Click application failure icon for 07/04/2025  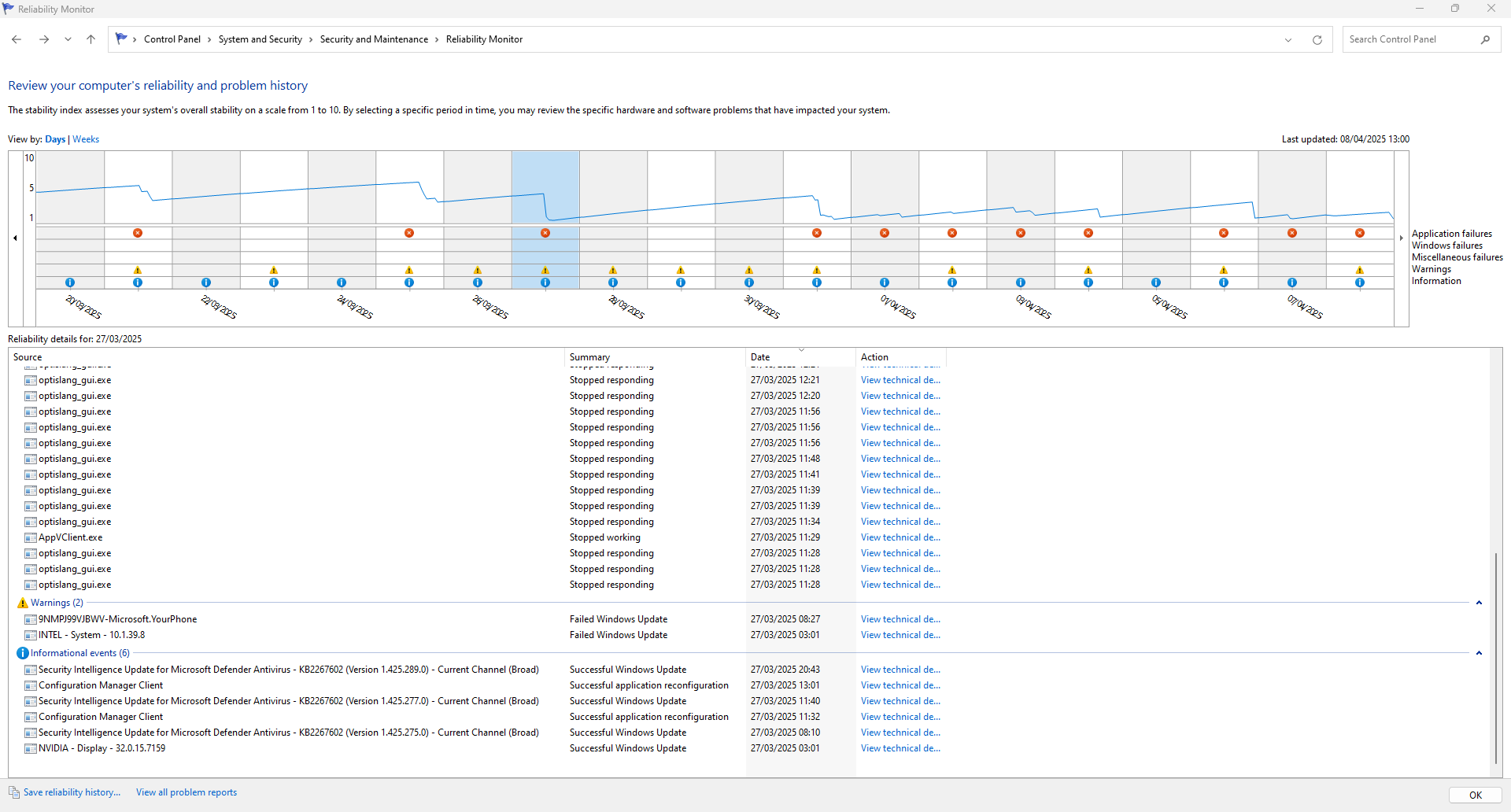point(1292,233)
